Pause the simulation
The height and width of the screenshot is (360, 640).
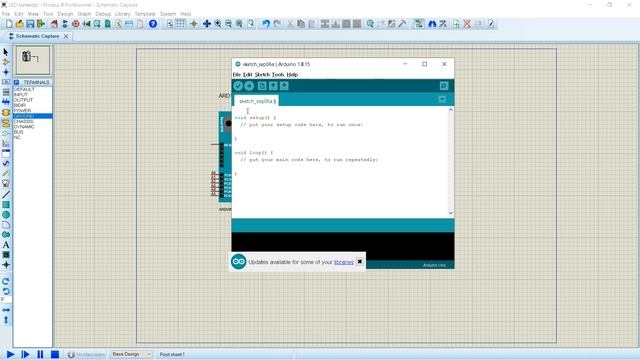(40, 354)
